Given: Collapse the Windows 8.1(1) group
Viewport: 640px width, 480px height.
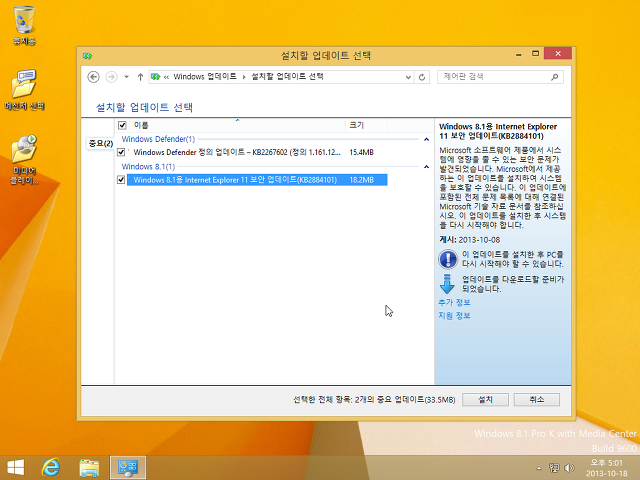Looking at the screenshot, I should [x=427, y=167].
